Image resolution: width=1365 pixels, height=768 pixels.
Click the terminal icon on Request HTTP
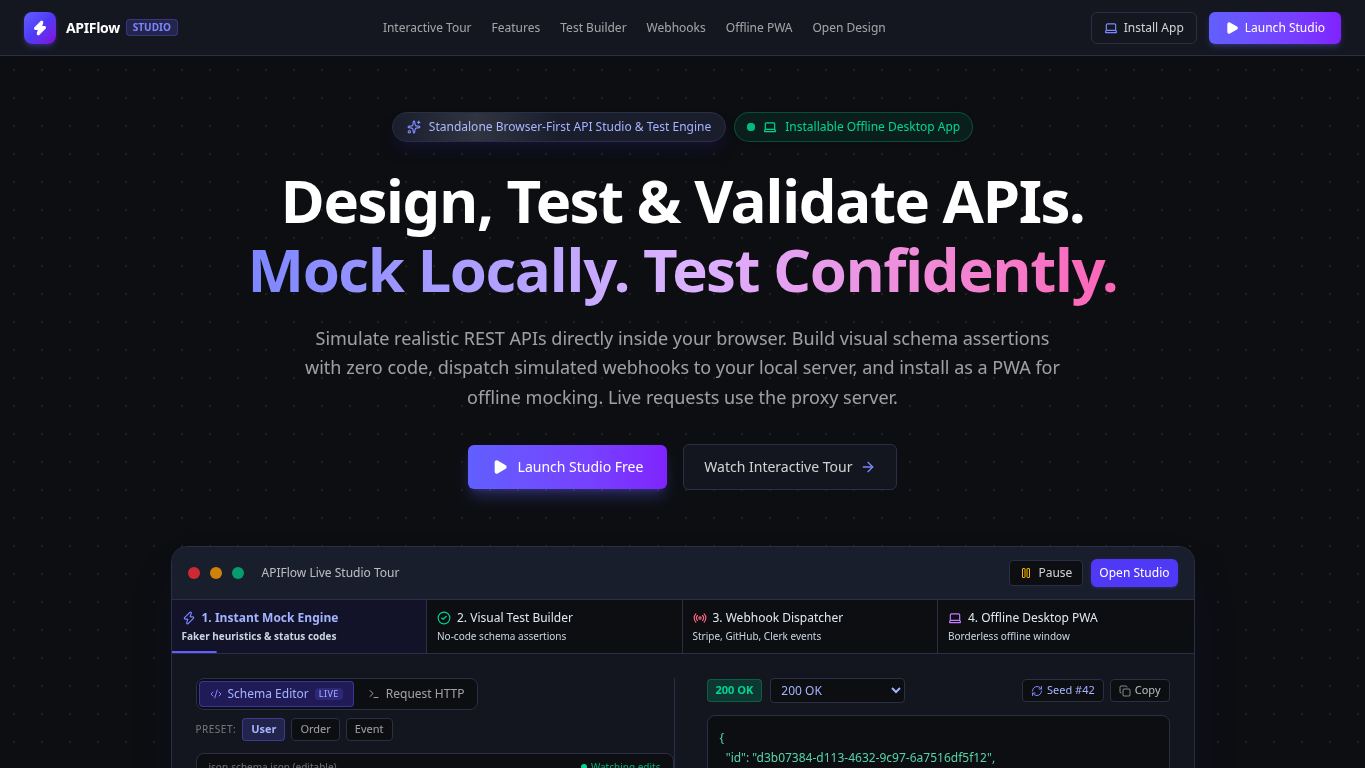[x=374, y=694]
